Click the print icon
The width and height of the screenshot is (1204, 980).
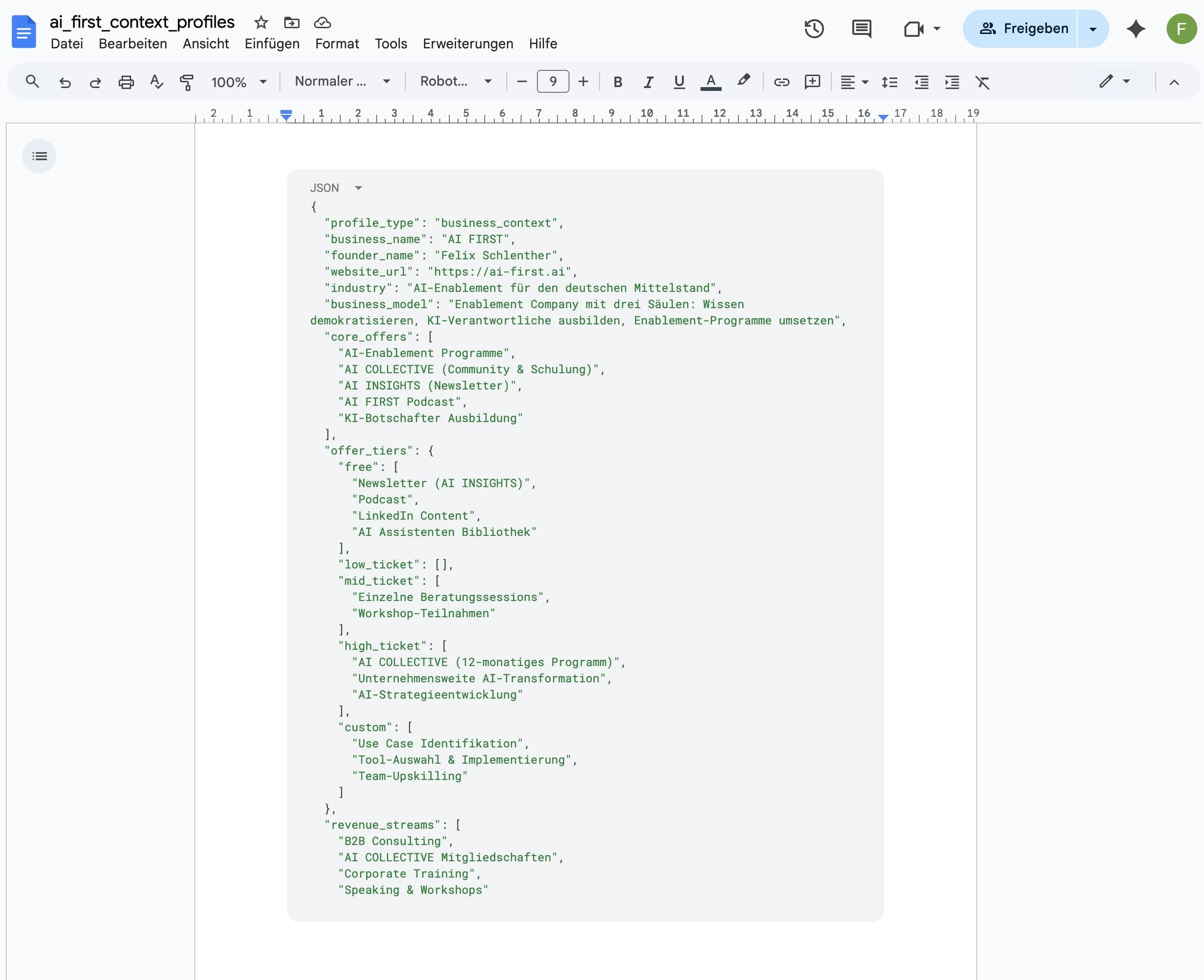[x=126, y=82]
